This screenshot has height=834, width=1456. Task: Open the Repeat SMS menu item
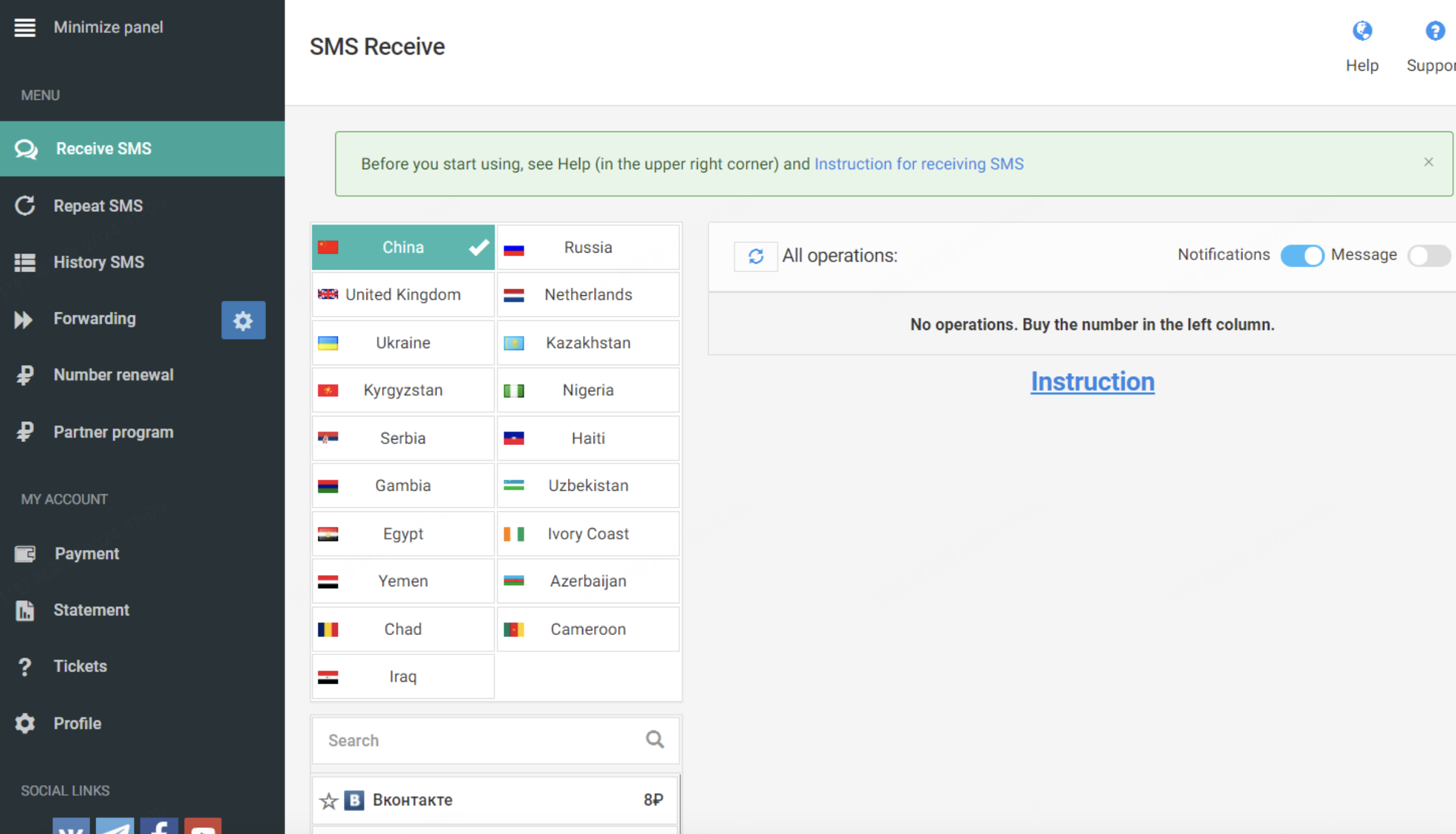(x=98, y=206)
